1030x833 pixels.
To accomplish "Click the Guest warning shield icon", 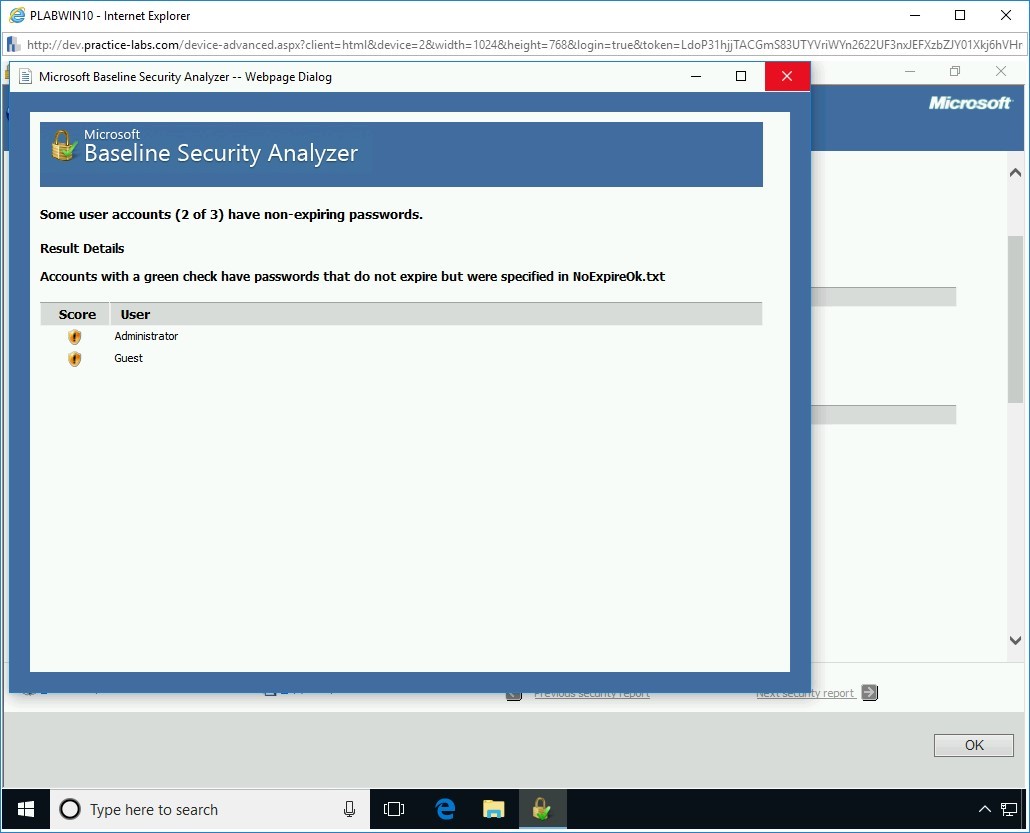I will 75,359.
